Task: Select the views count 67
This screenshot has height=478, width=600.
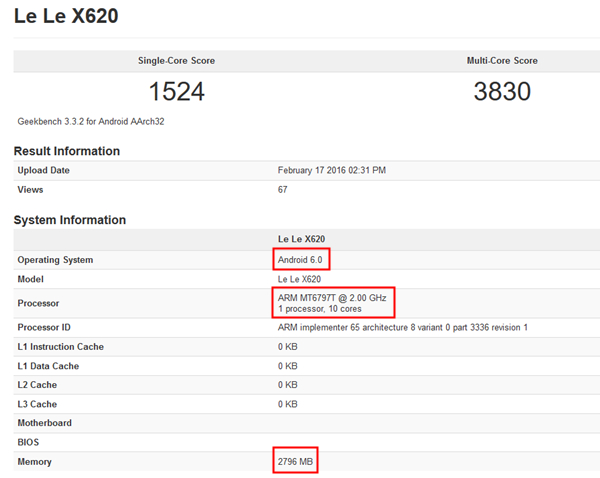Action: 282,189
